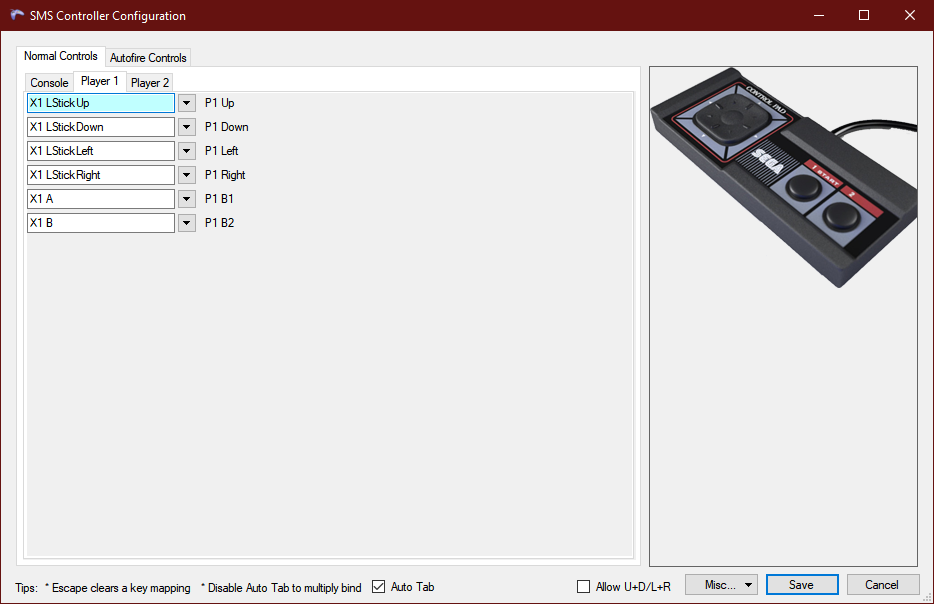Select the Player 1 tab
Screen dimensions: 934x604
click(x=99, y=81)
